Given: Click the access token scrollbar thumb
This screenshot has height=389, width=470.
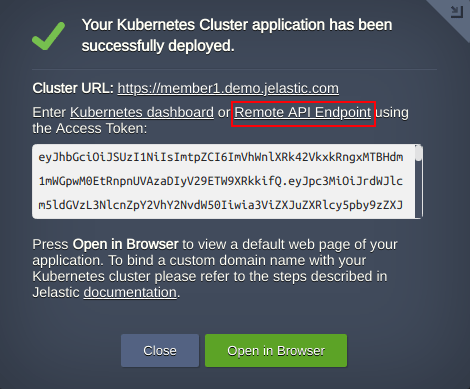Looking at the screenshot, I should (419, 153).
